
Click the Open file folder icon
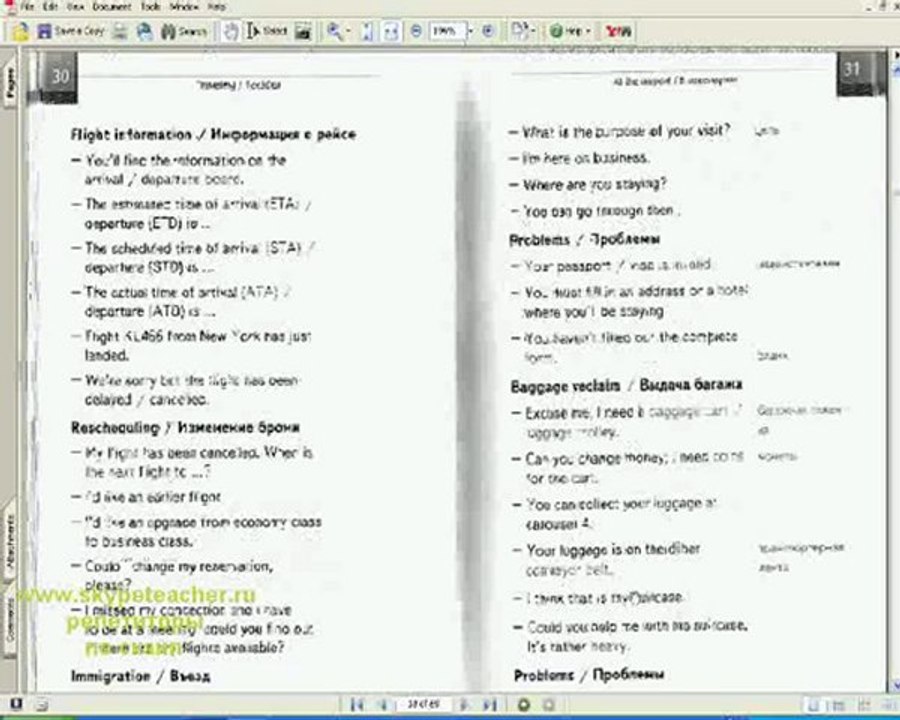click(20, 31)
